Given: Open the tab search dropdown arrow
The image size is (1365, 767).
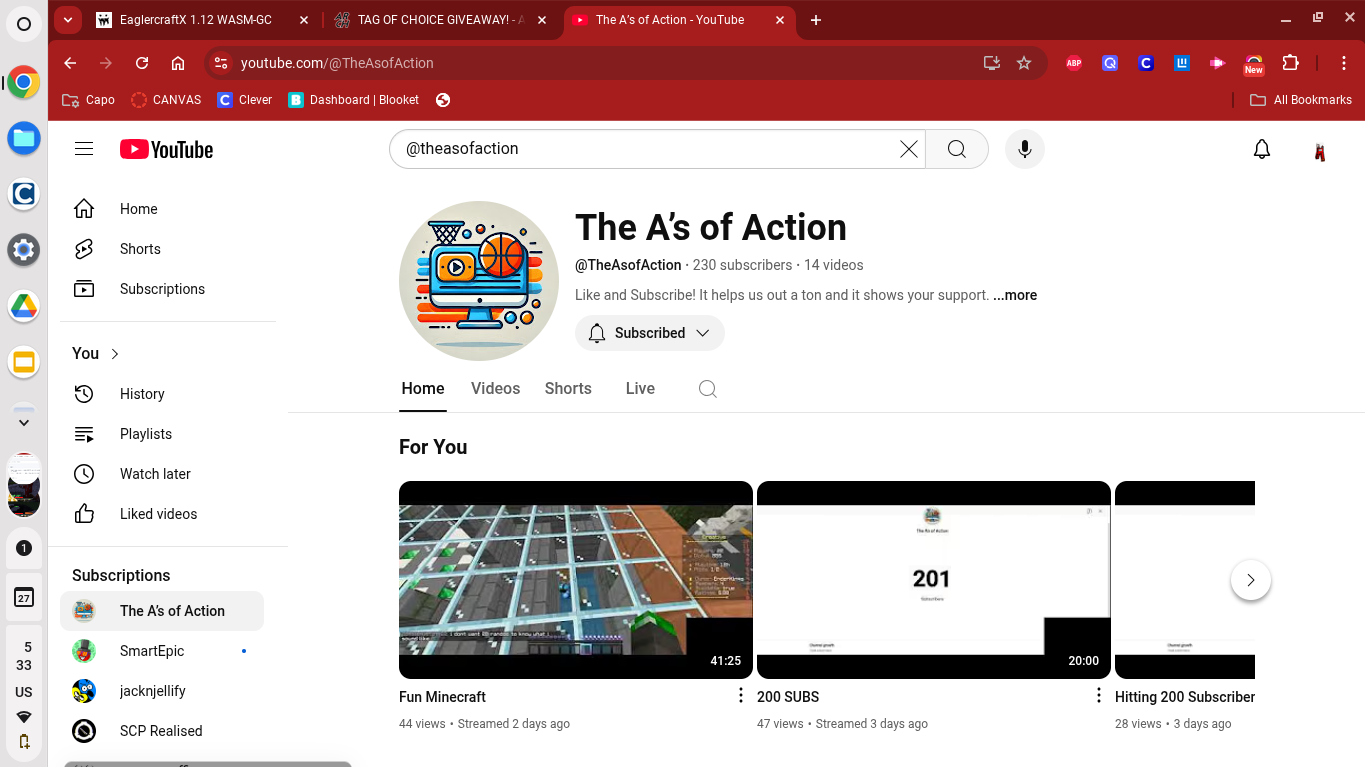Looking at the screenshot, I should [x=67, y=20].
